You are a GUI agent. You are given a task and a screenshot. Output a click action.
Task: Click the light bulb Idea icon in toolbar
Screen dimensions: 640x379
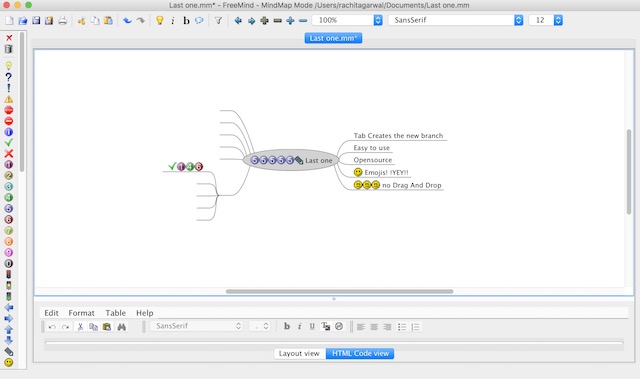[x=160, y=20]
